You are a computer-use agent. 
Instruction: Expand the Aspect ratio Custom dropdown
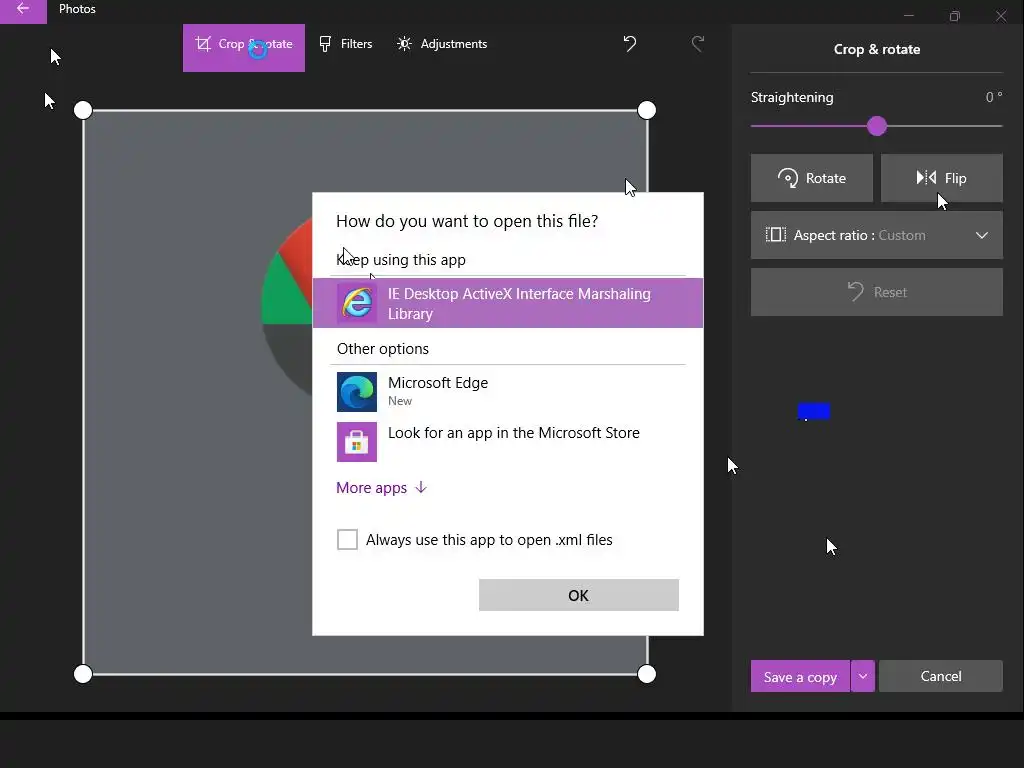[x=876, y=235]
